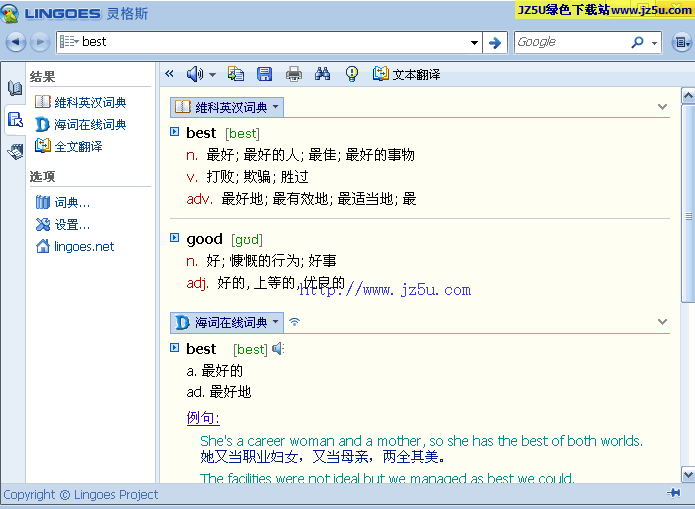695x509 pixels.
Task: Click the headword 'good' in results
Action: 204,239
